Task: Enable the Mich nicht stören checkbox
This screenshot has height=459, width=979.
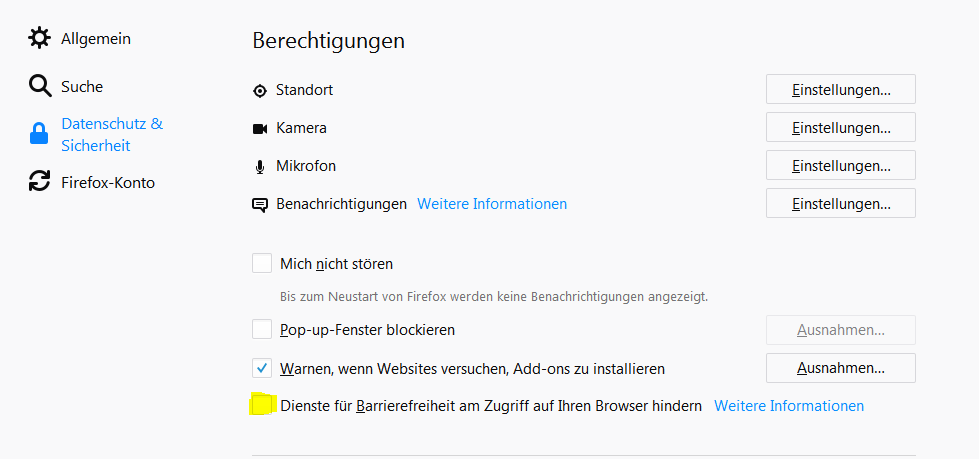Action: (x=262, y=264)
